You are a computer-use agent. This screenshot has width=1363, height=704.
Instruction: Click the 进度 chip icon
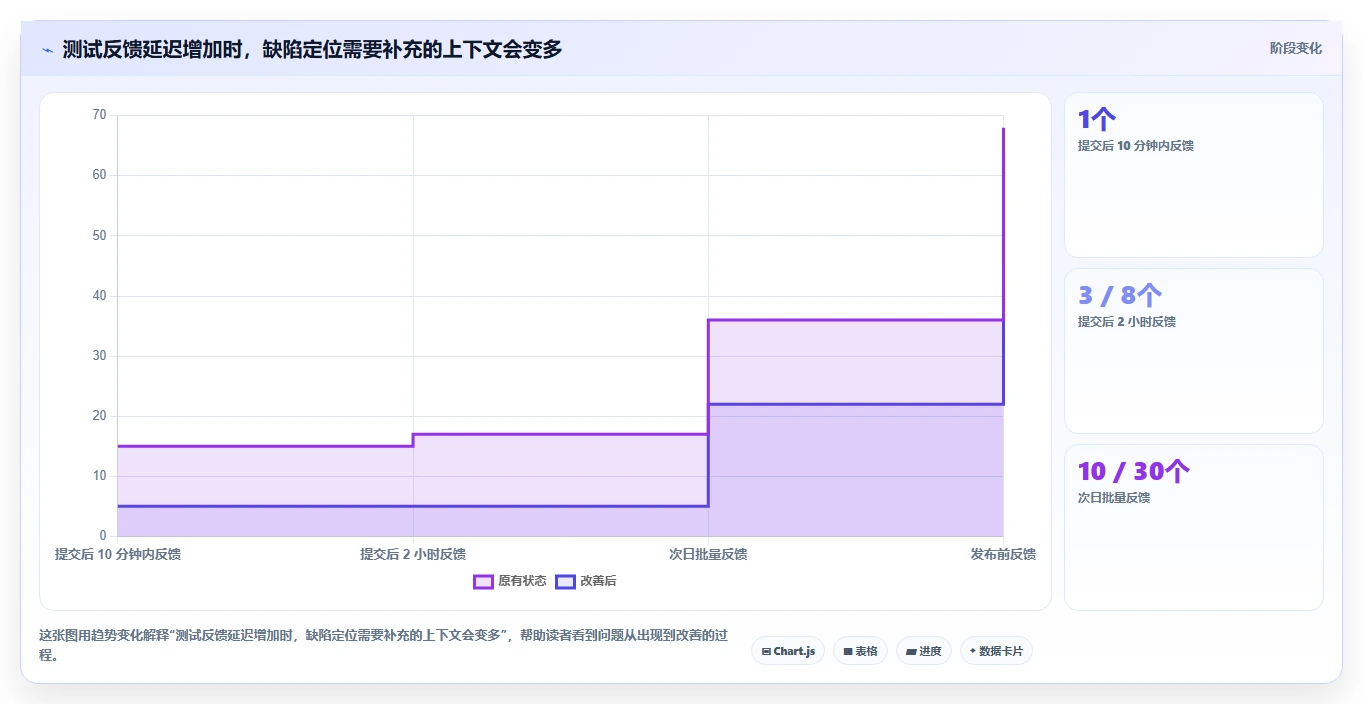pos(911,651)
